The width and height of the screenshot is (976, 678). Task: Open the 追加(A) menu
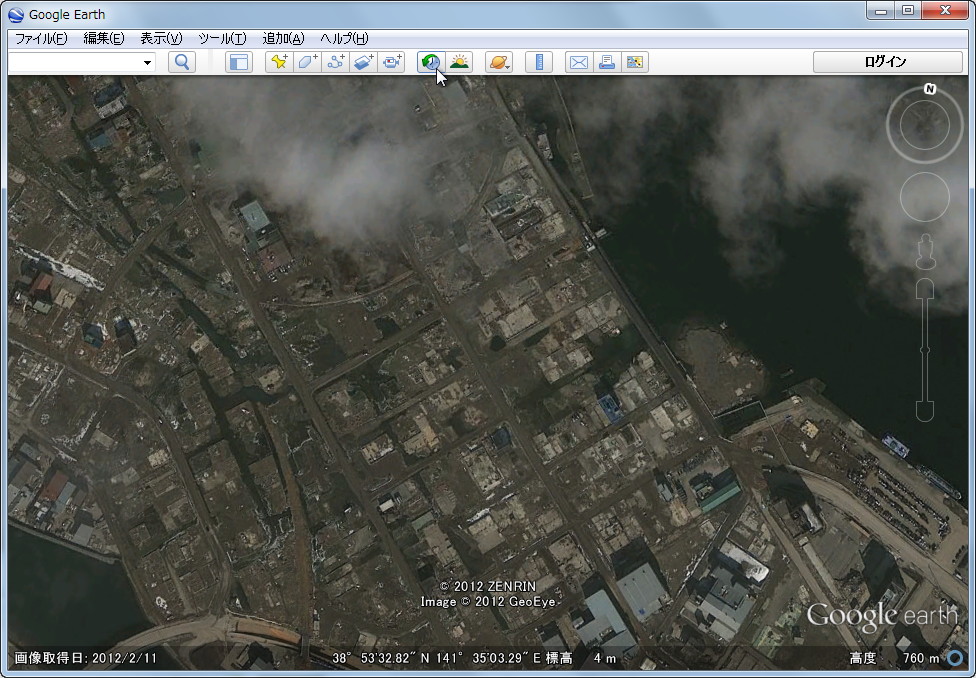283,39
